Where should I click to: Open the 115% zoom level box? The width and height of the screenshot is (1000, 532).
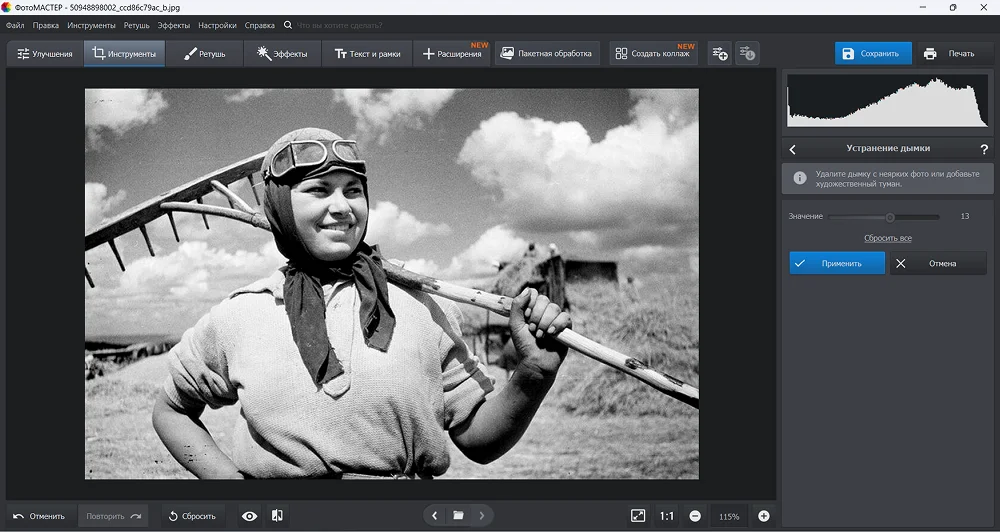pyautogui.click(x=729, y=516)
